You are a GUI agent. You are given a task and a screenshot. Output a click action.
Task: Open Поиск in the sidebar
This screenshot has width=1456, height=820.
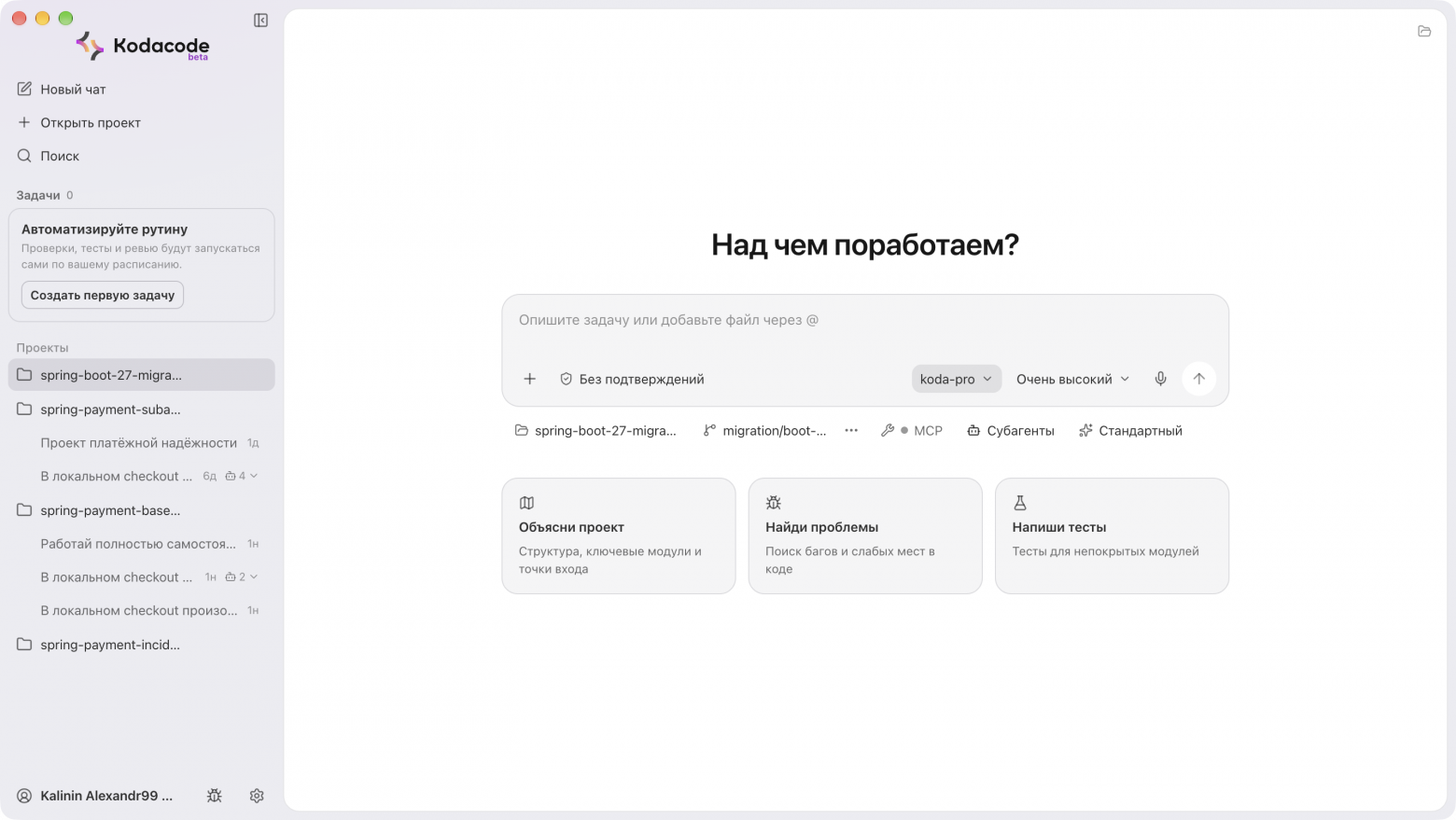point(49,156)
